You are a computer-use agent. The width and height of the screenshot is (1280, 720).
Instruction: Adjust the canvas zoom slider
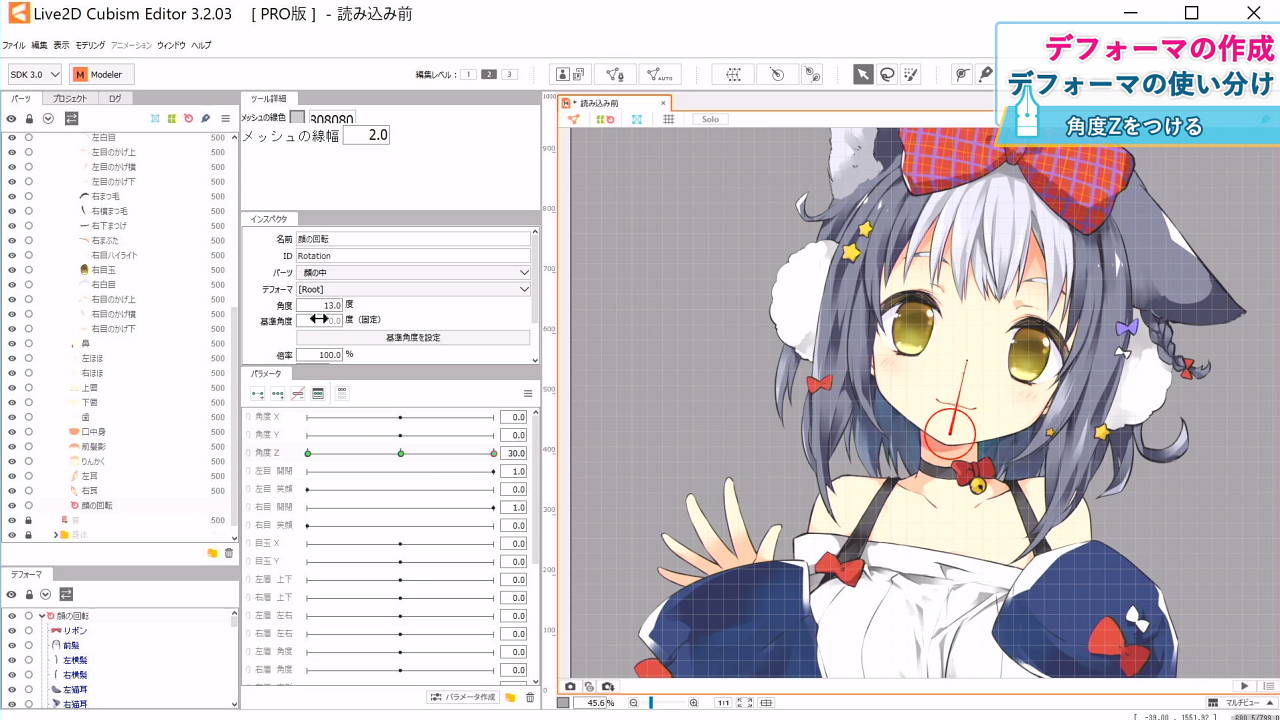point(666,703)
